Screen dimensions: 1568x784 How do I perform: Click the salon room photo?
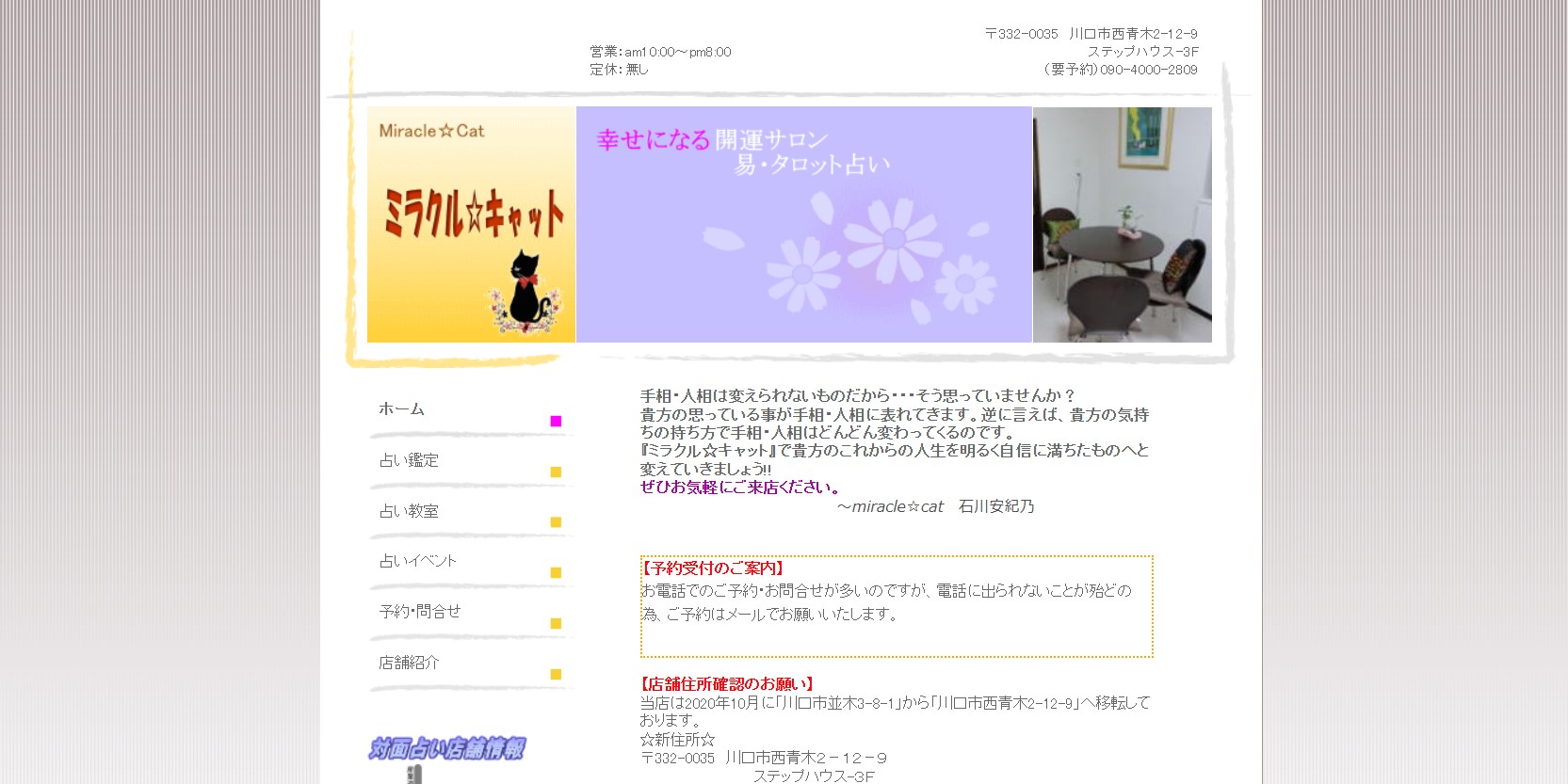1122,225
